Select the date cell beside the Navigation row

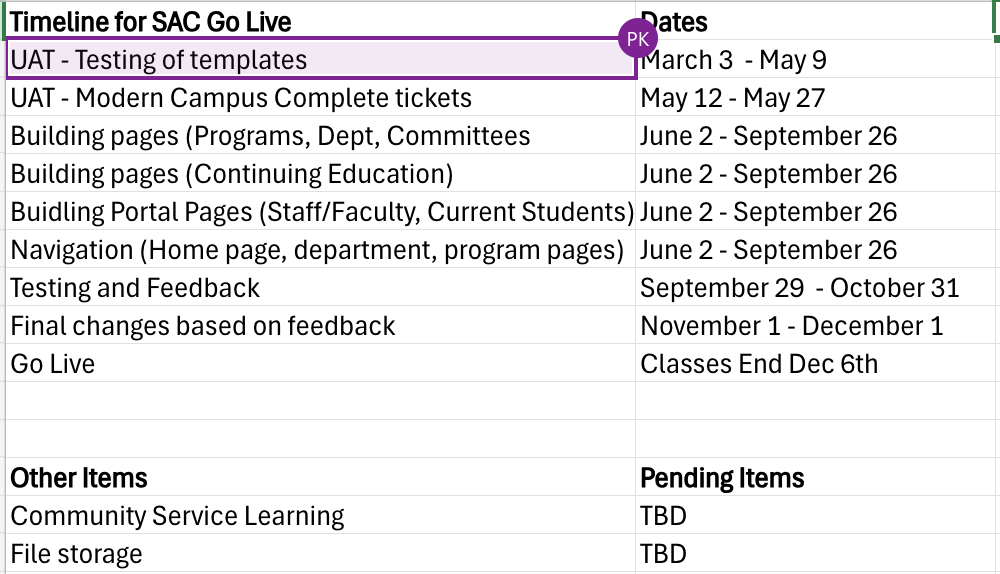(768, 250)
